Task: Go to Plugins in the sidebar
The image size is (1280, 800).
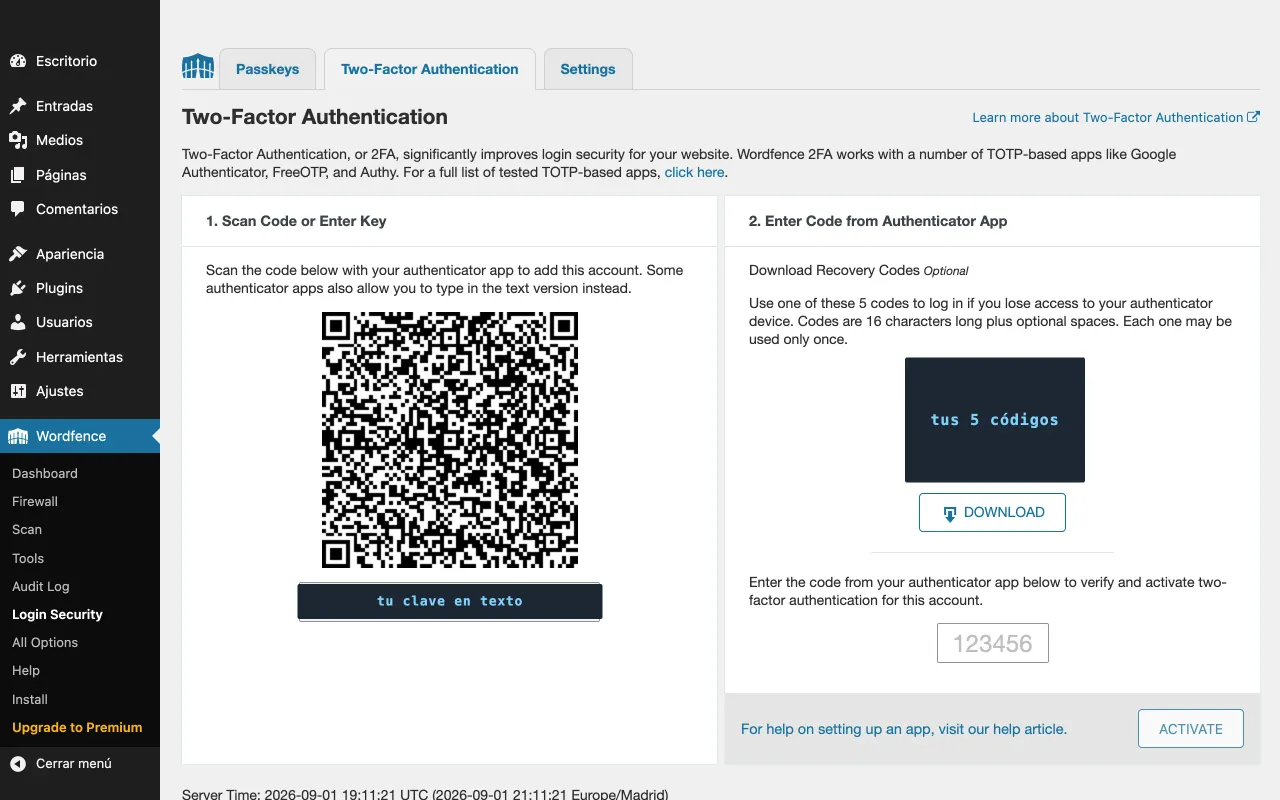Action: 80,288
